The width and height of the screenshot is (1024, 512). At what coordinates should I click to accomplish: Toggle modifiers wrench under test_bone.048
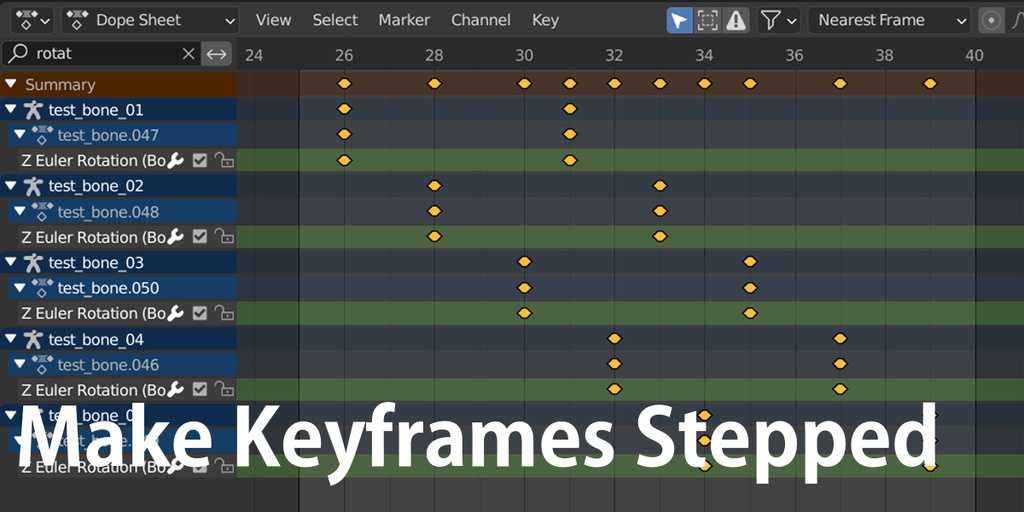click(175, 237)
